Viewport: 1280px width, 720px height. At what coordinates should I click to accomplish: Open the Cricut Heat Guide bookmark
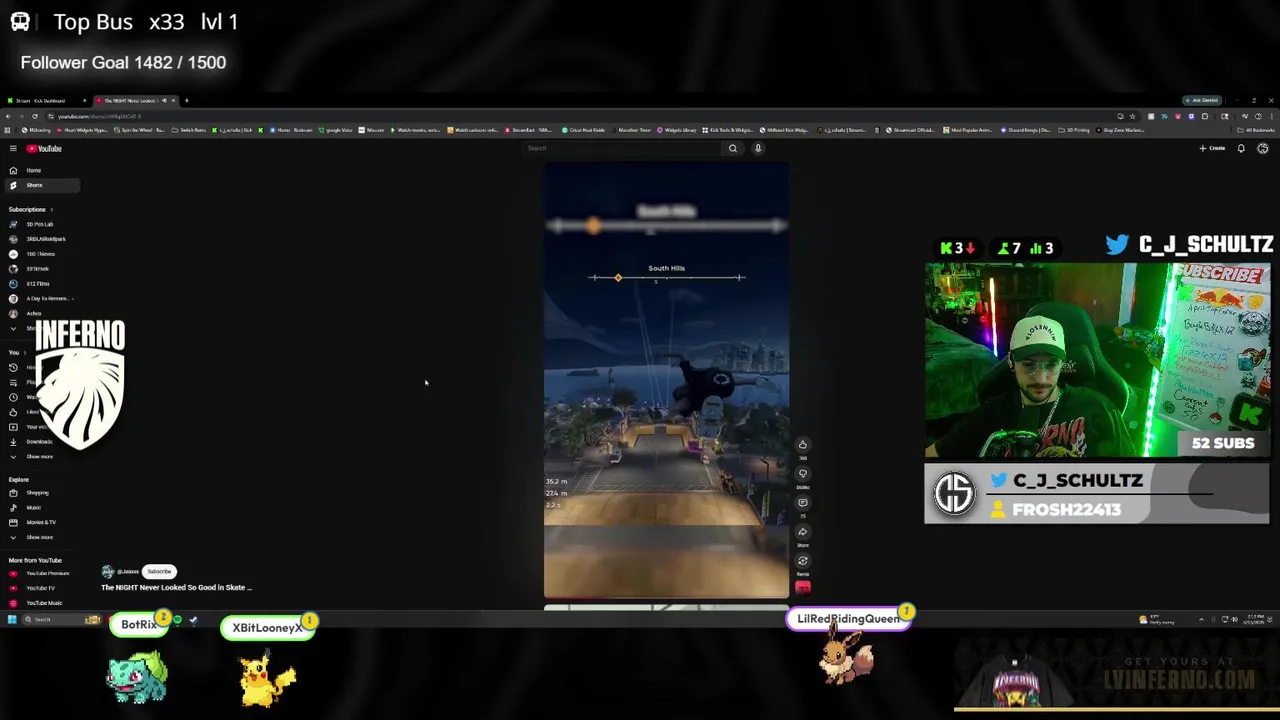[584, 130]
